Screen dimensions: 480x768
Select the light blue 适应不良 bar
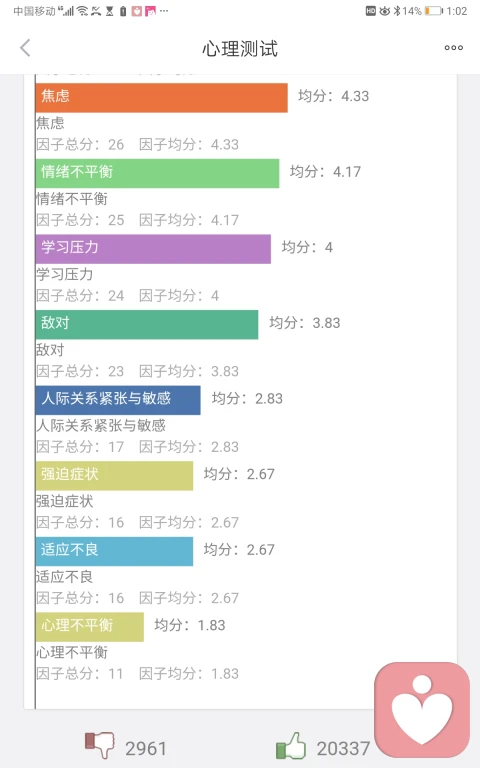(114, 551)
